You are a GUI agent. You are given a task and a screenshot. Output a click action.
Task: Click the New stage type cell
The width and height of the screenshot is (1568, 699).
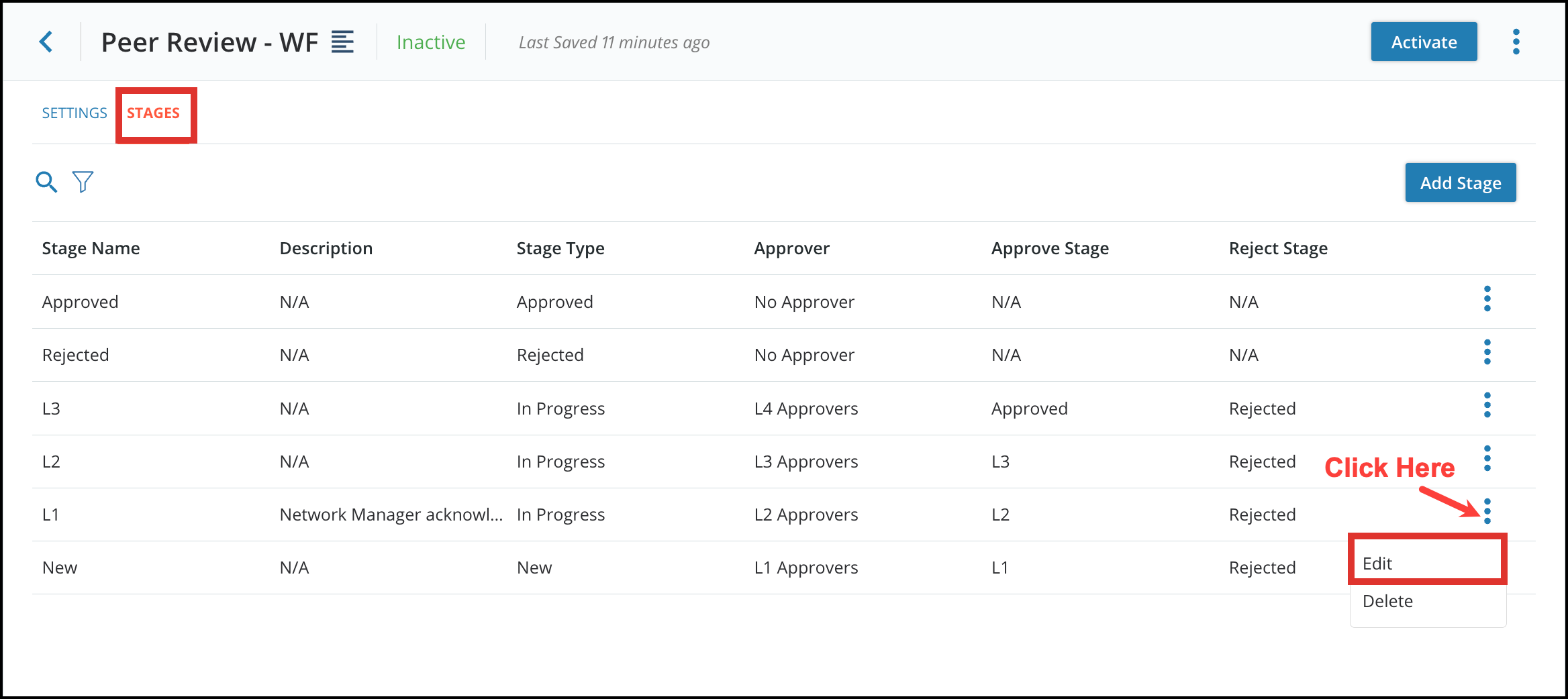click(534, 568)
